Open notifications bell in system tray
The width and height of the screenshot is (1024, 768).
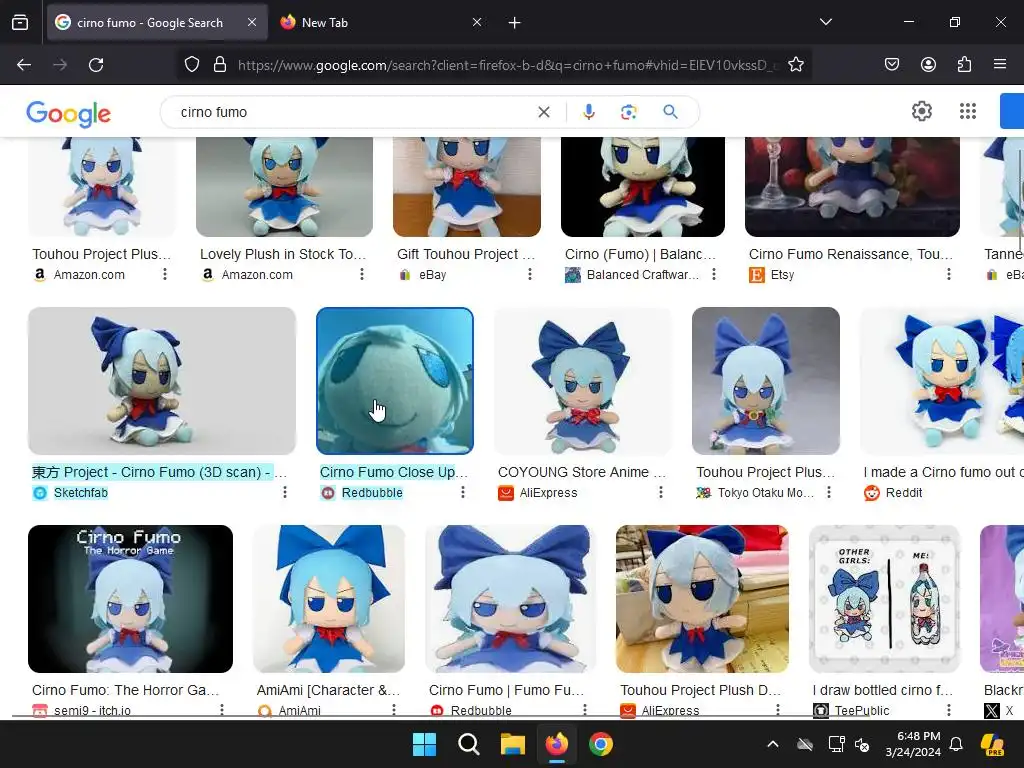coord(956,744)
